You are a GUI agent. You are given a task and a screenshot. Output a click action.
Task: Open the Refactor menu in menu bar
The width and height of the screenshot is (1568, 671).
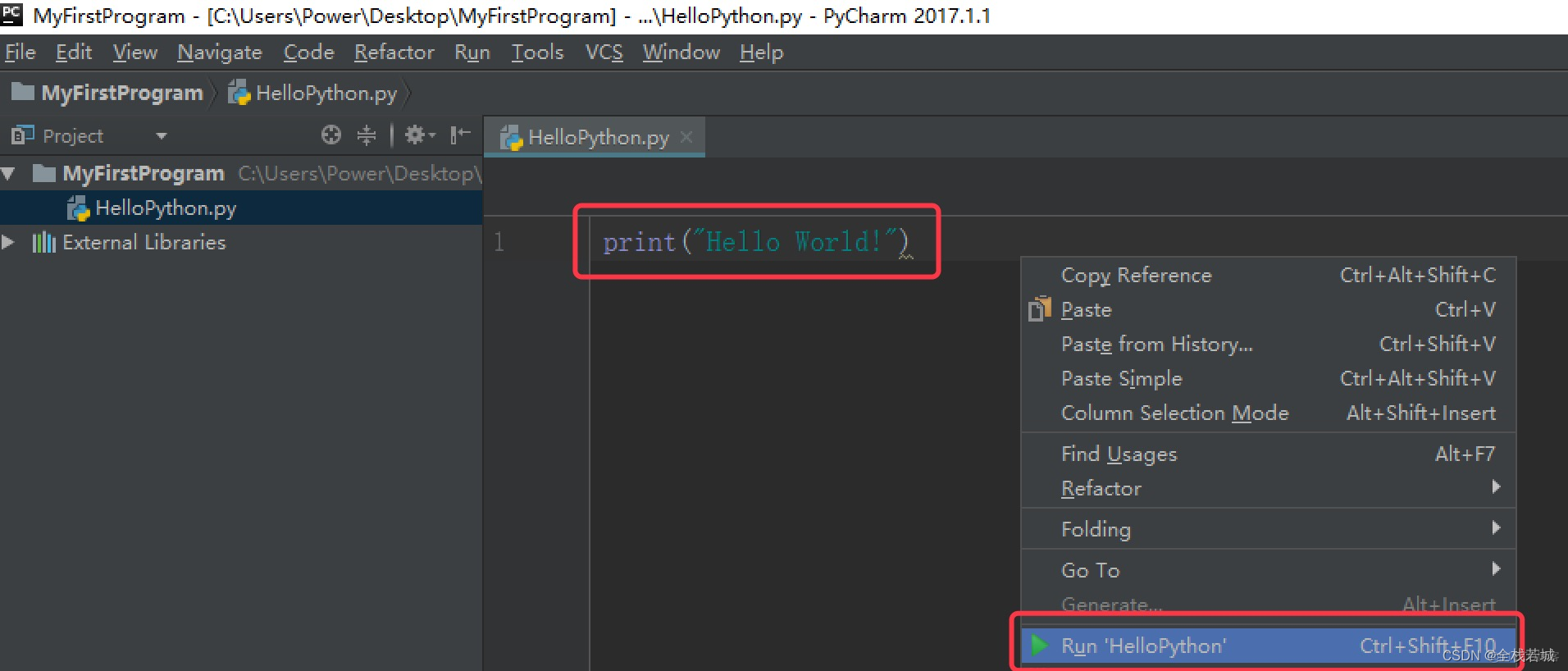click(x=394, y=52)
